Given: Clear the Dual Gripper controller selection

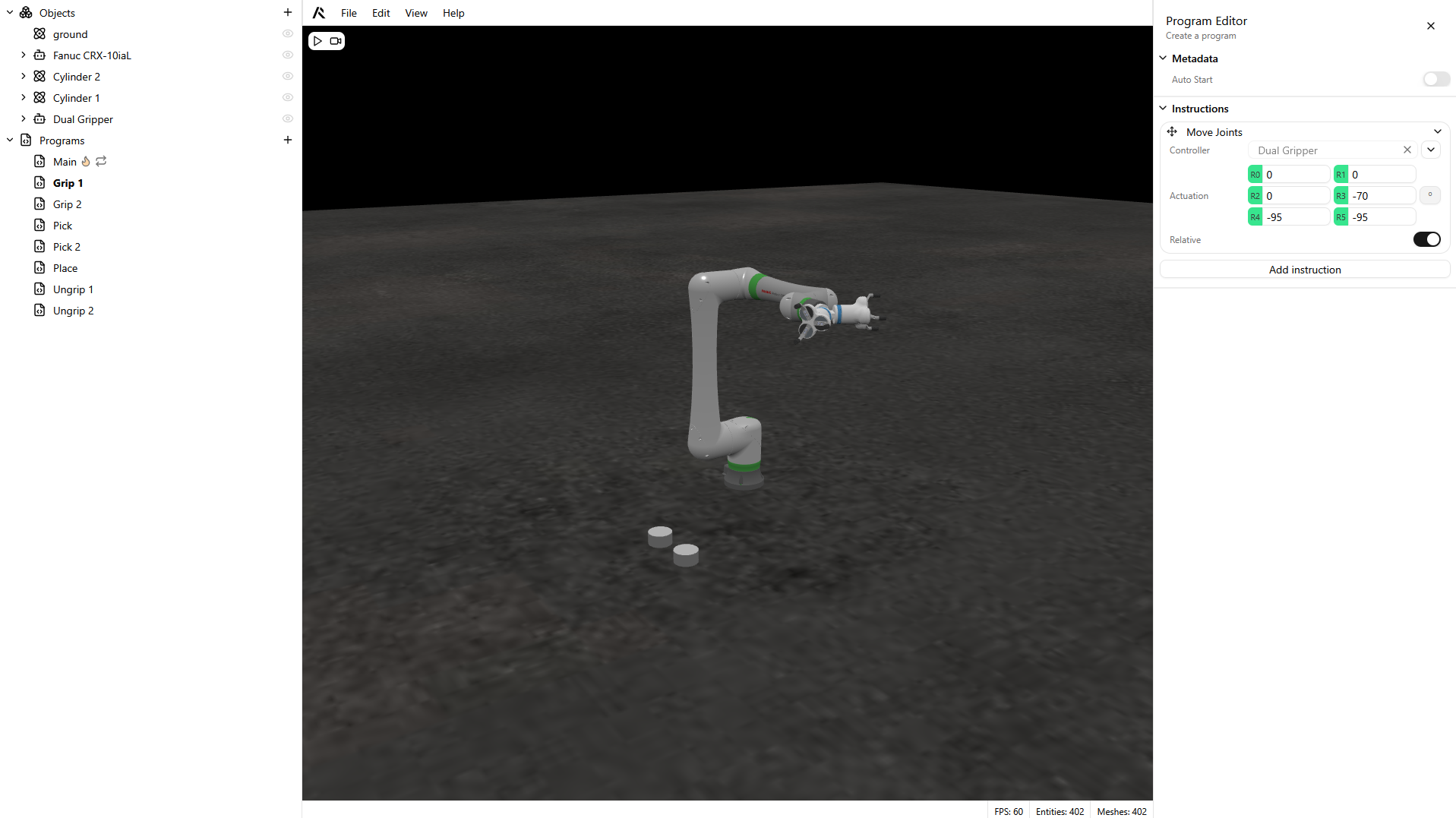Looking at the screenshot, I should pyautogui.click(x=1407, y=150).
